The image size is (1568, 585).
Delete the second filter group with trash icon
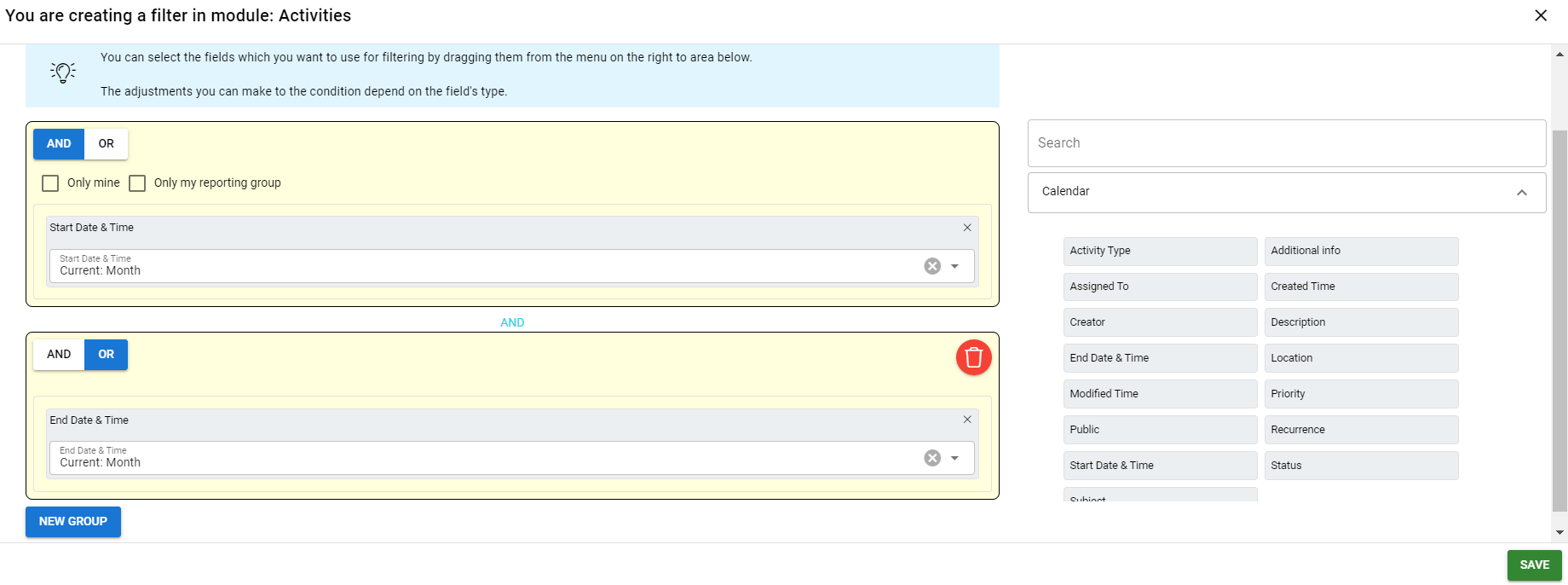tap(974, 357)
